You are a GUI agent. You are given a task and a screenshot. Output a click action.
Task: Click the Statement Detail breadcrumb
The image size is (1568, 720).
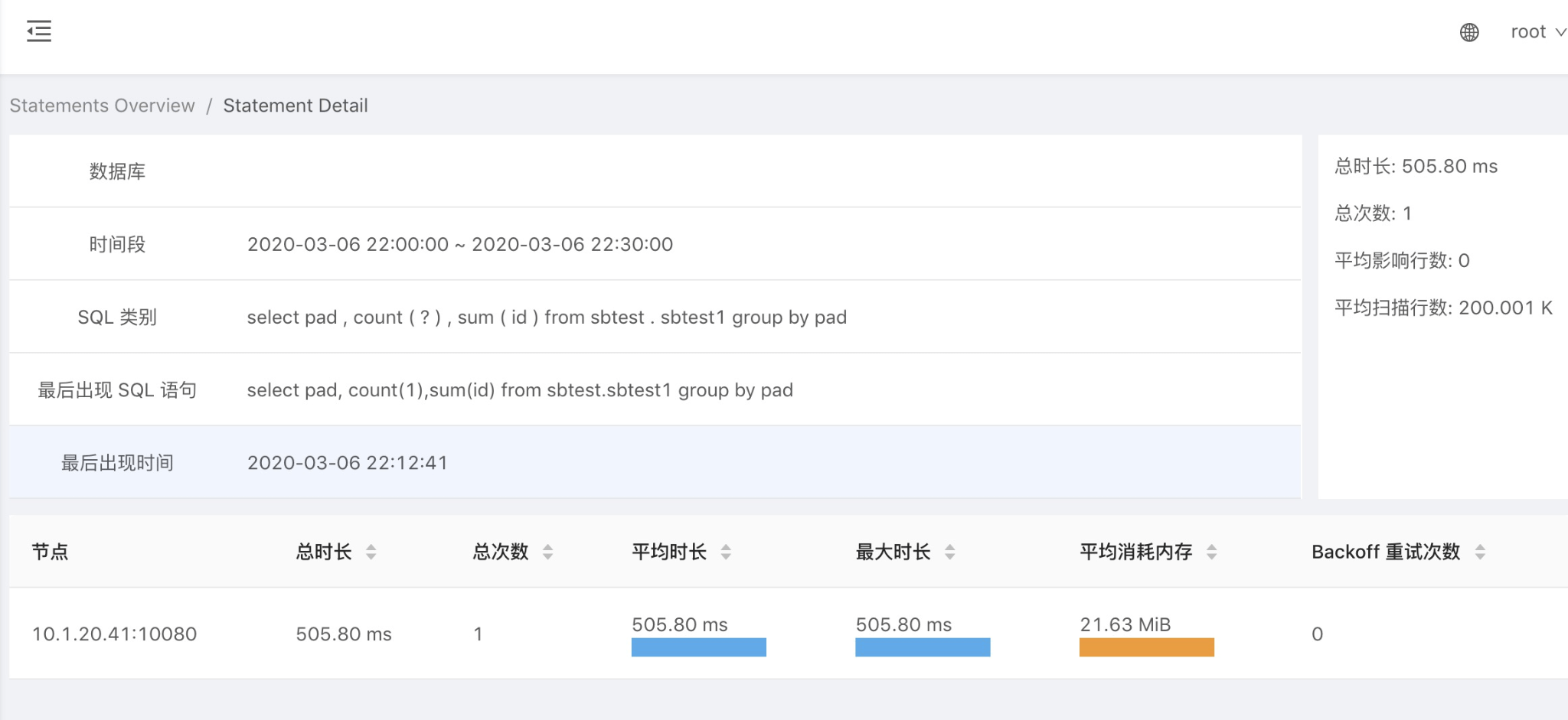pos(295,106)
